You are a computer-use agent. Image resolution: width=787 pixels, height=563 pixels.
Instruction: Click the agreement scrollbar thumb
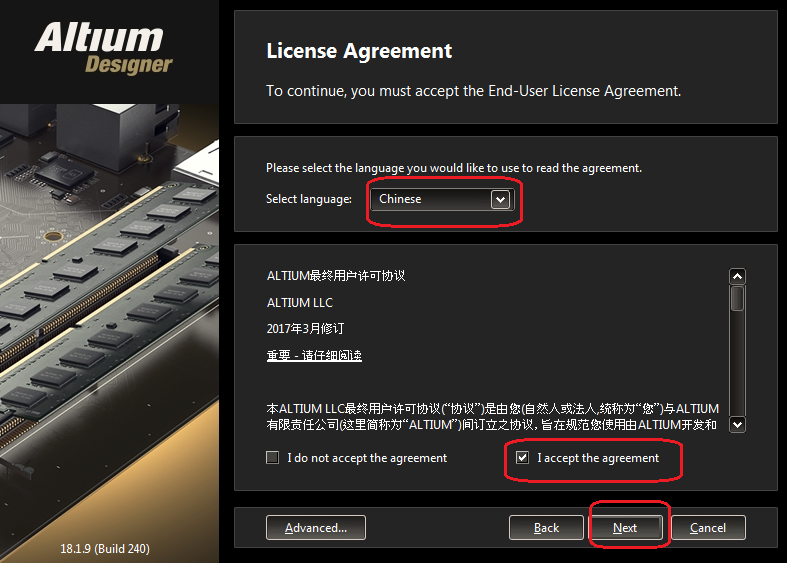(737, 299)
